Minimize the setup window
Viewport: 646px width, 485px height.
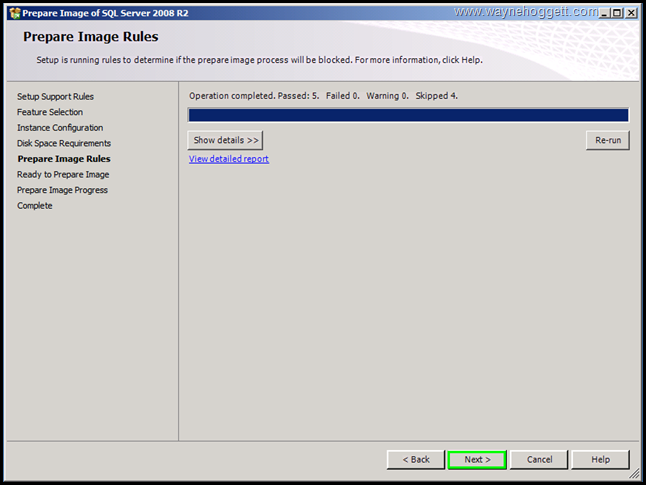[604, 13]
